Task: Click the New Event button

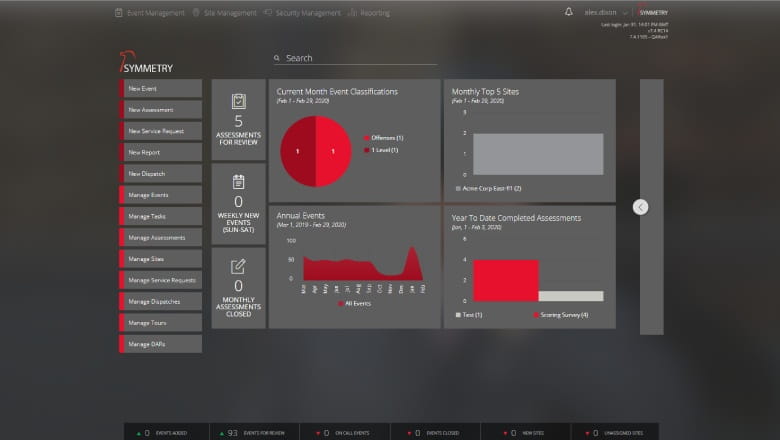Action: (x=160, y=89)
